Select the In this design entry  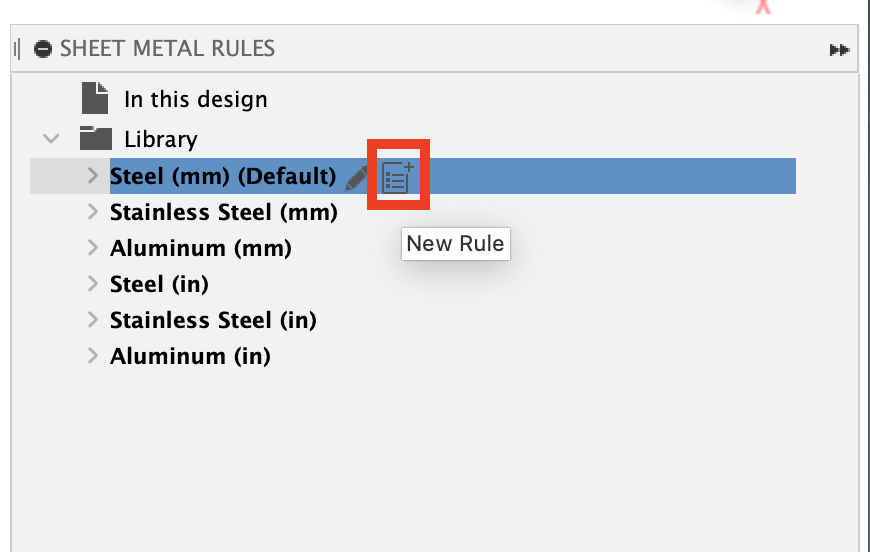tap(195, 100)
